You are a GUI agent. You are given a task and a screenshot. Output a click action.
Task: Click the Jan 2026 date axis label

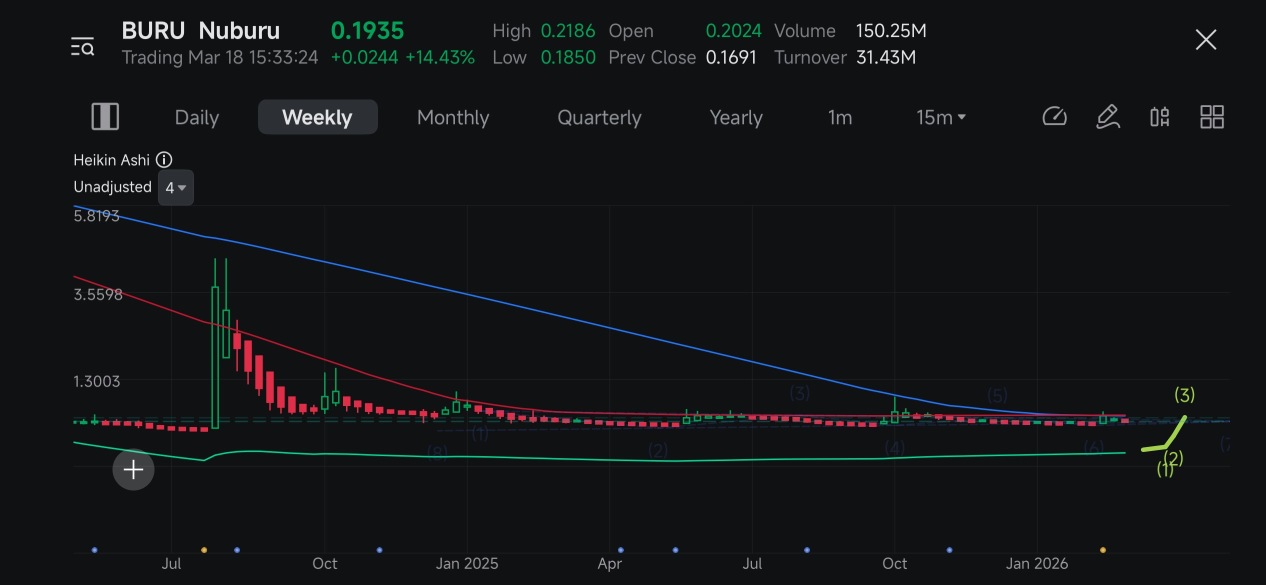point(1037,563)
